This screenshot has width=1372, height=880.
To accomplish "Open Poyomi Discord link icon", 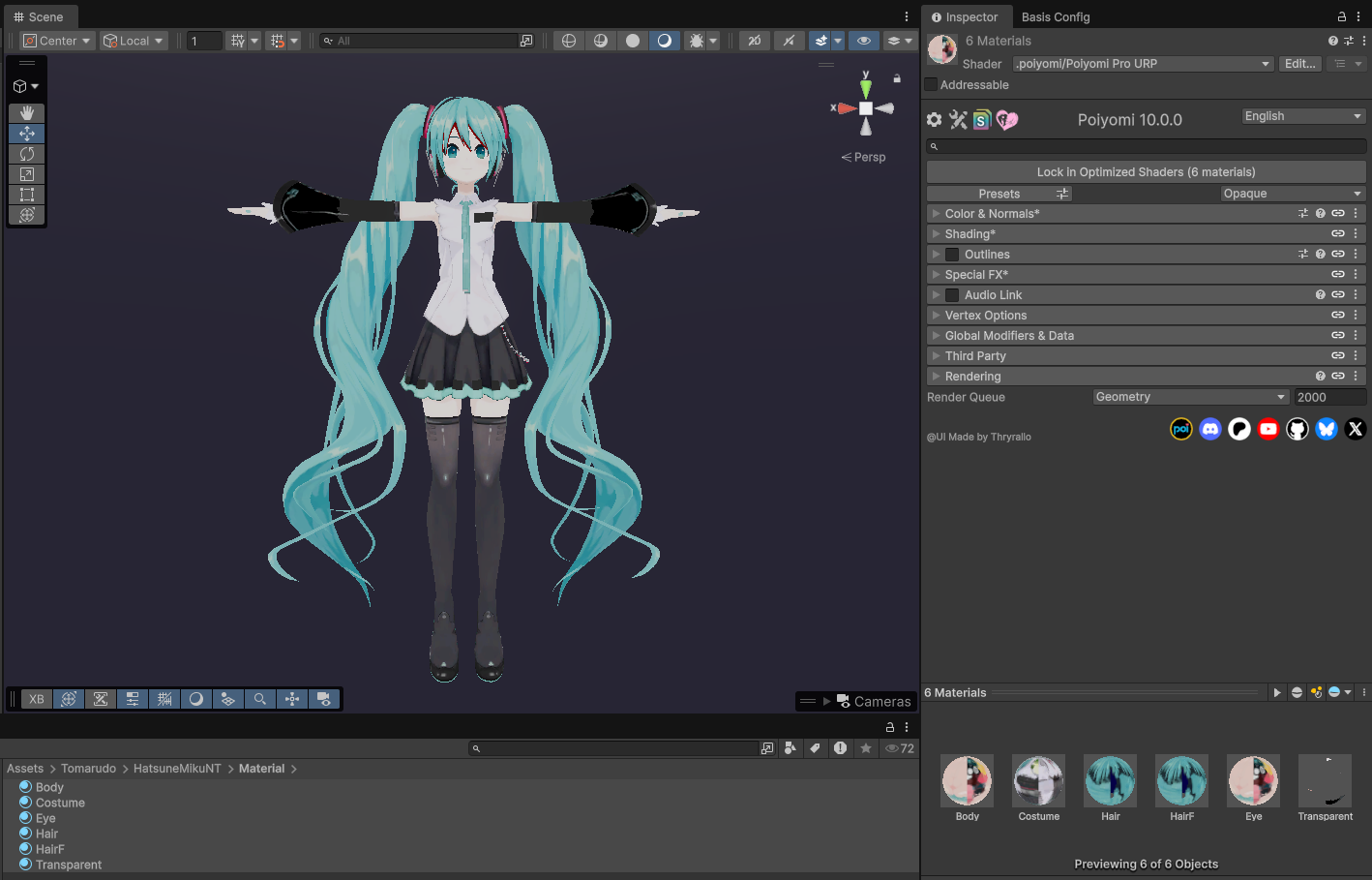I will point(1210,429).
